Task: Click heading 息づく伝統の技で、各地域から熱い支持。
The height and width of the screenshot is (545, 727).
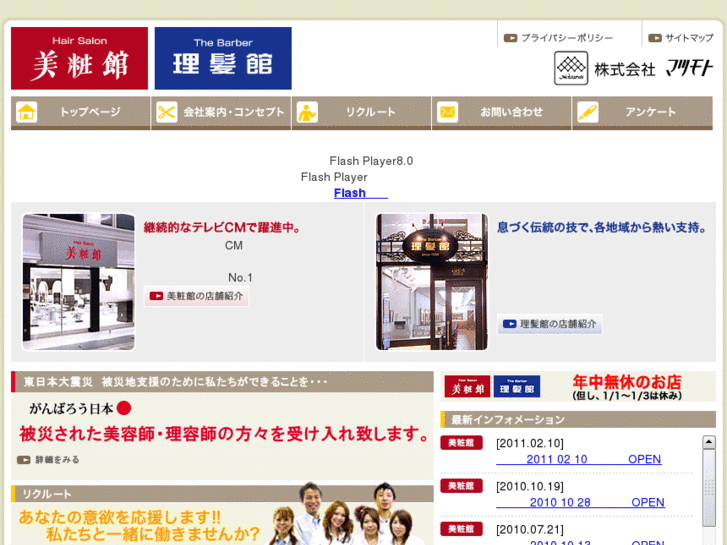Action: point(601,228)
